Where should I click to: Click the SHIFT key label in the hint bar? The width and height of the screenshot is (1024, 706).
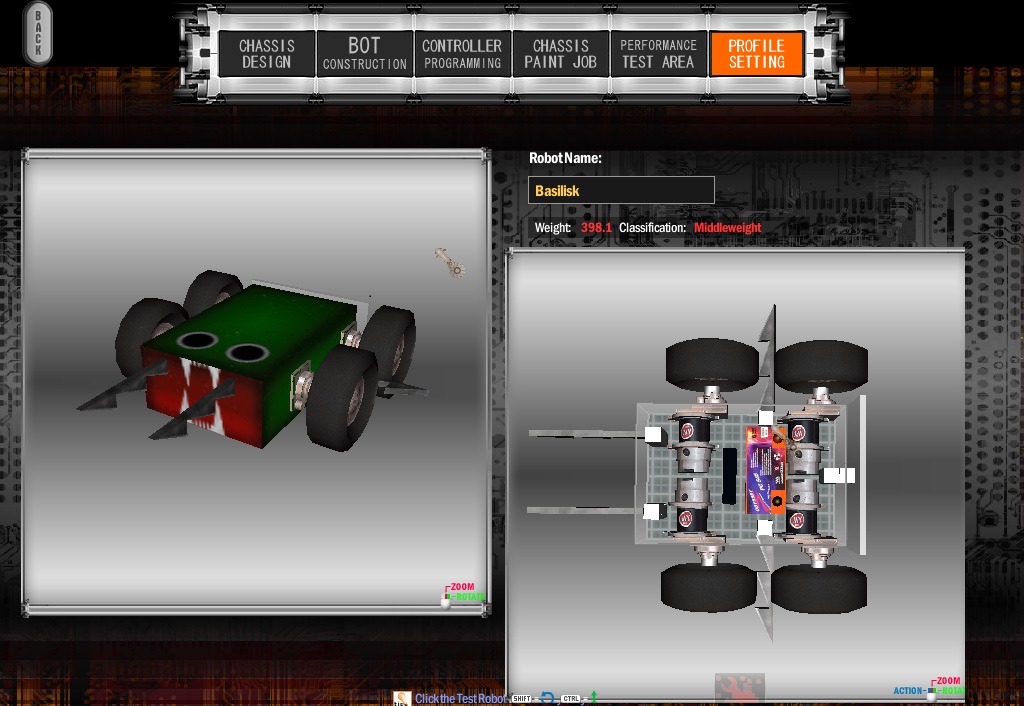521,699
